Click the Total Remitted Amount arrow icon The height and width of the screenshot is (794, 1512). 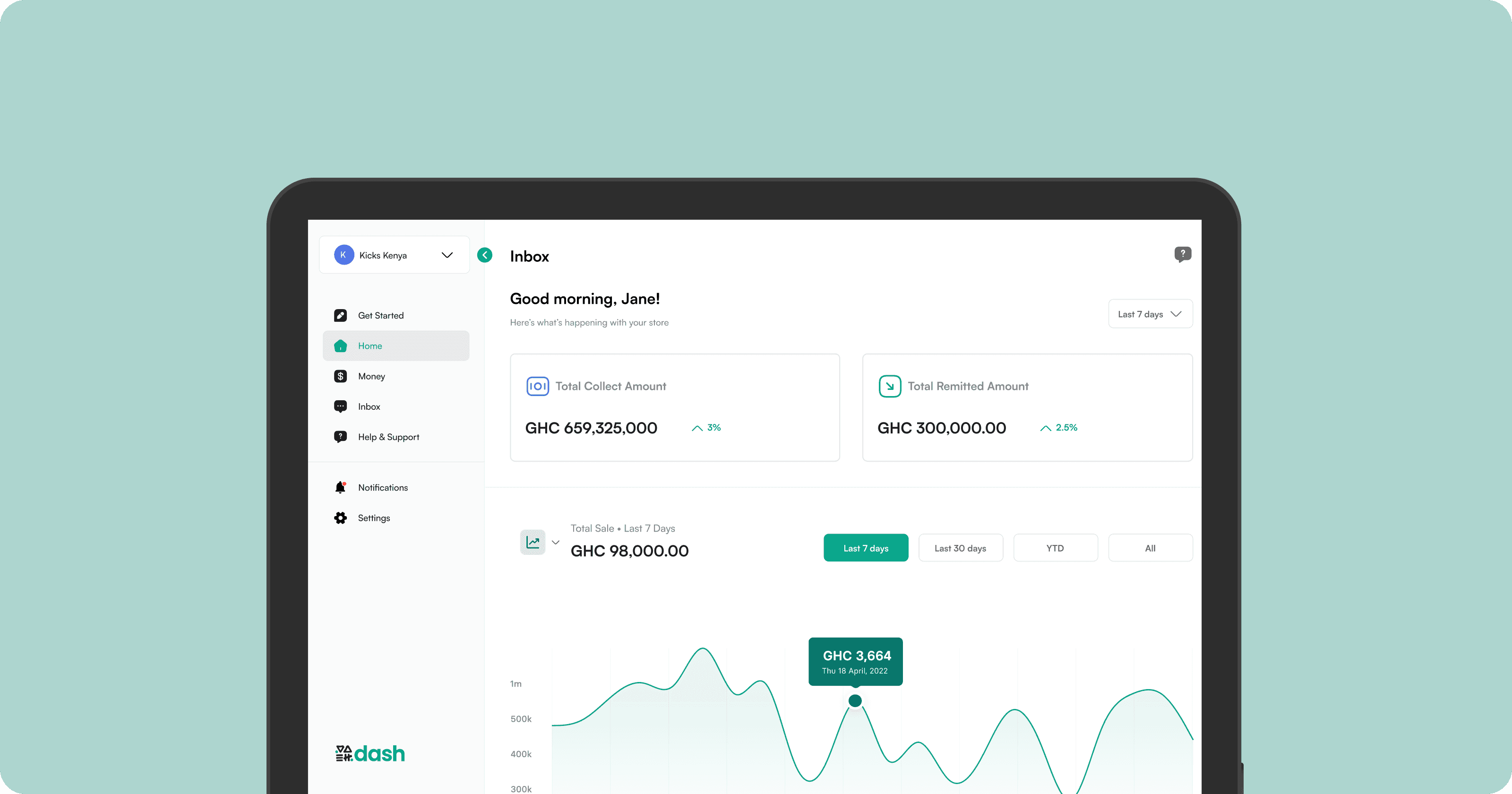pyautogui.click(x=889, y=387)
